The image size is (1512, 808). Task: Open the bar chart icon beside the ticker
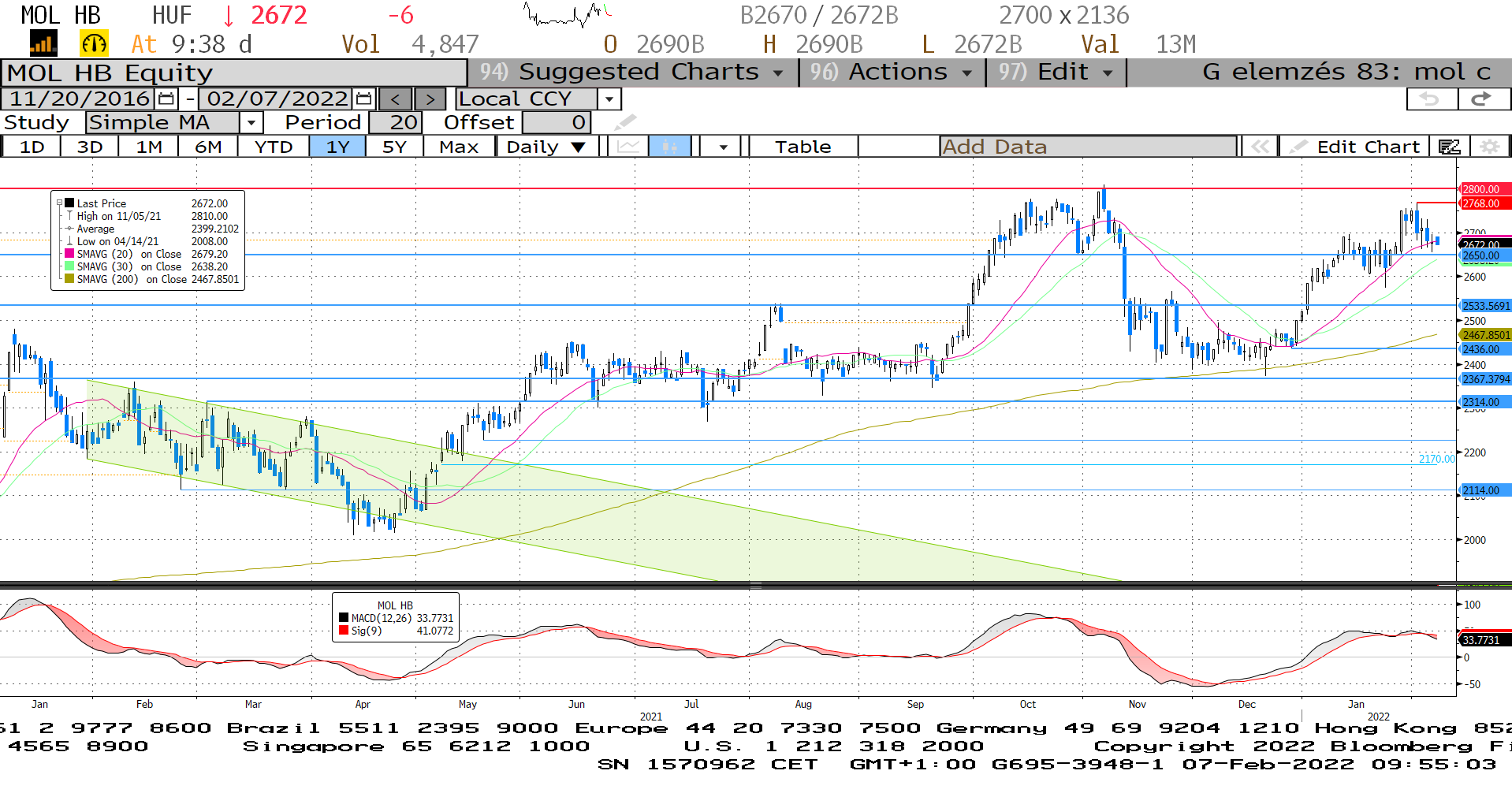(43, 43)
